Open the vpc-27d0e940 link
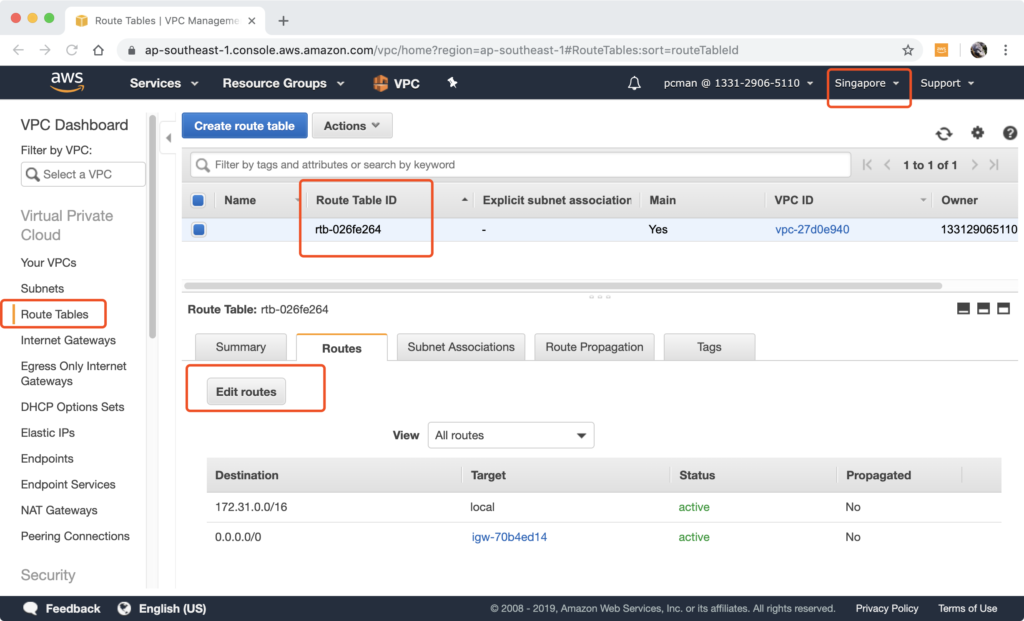 tap(812, 230)
